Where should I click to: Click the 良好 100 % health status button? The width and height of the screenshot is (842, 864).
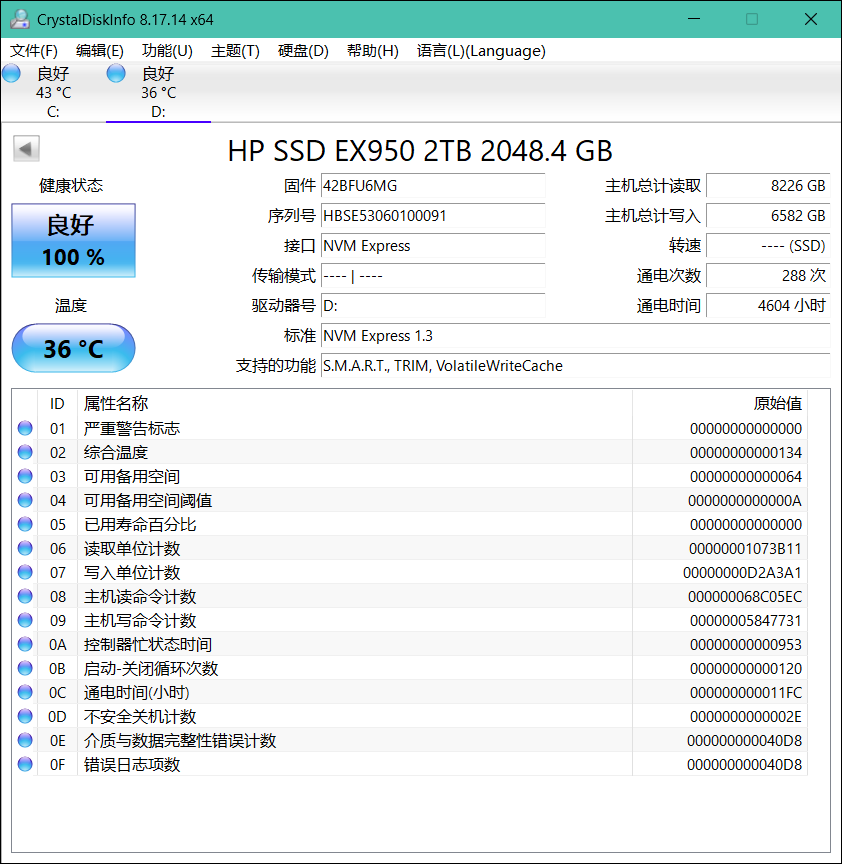click(73, 240)
